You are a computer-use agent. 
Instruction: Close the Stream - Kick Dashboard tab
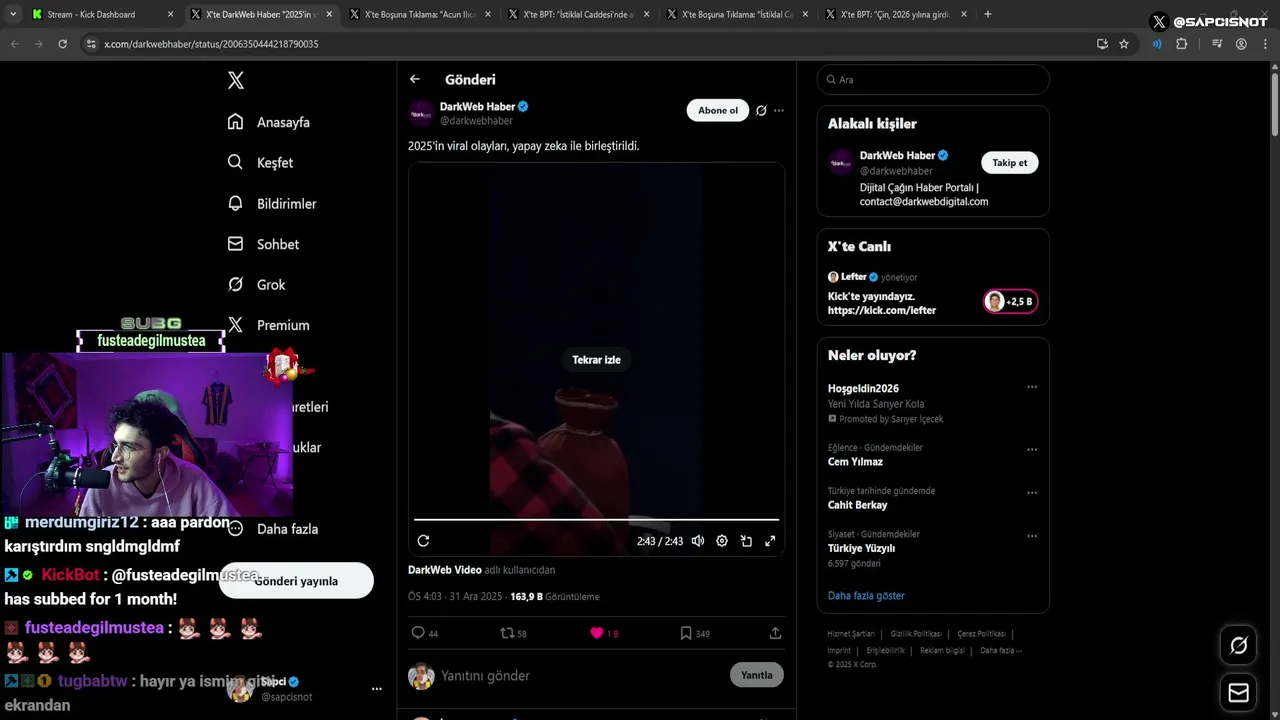[x=170, y=14]
